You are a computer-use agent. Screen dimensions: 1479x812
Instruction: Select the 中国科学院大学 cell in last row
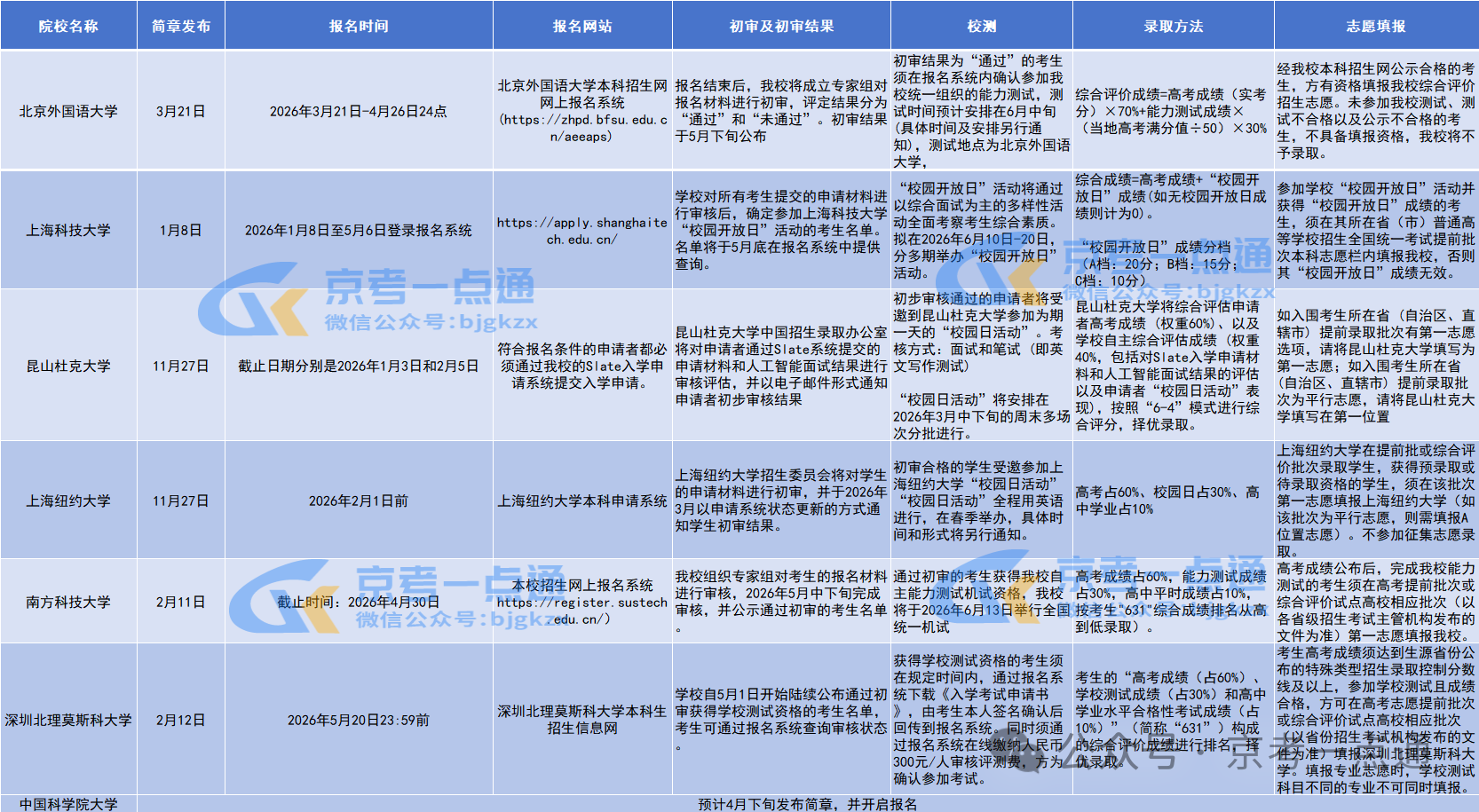(68, 804)
